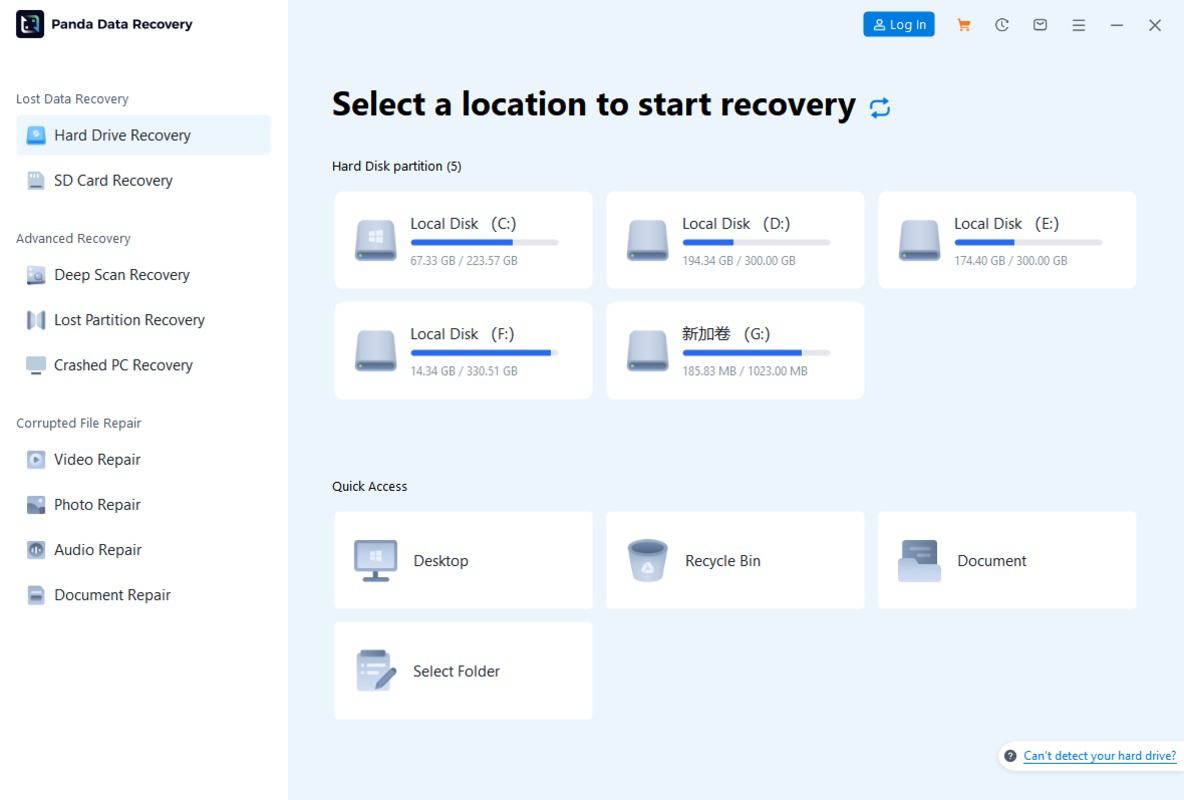Click the 新加卷 (G:) drive icon

click(648, 351)
